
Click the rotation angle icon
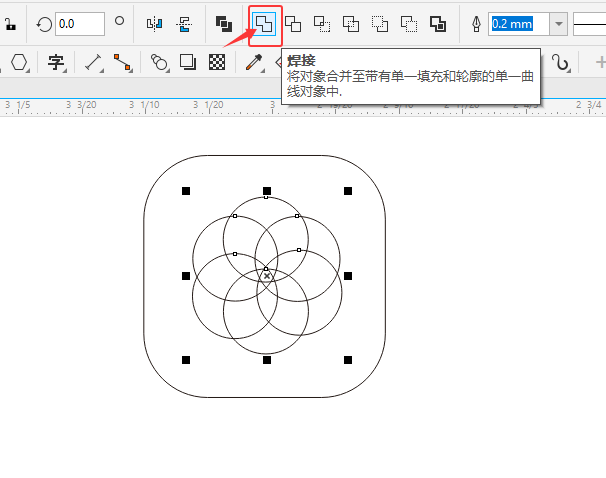tap(44, 24)
